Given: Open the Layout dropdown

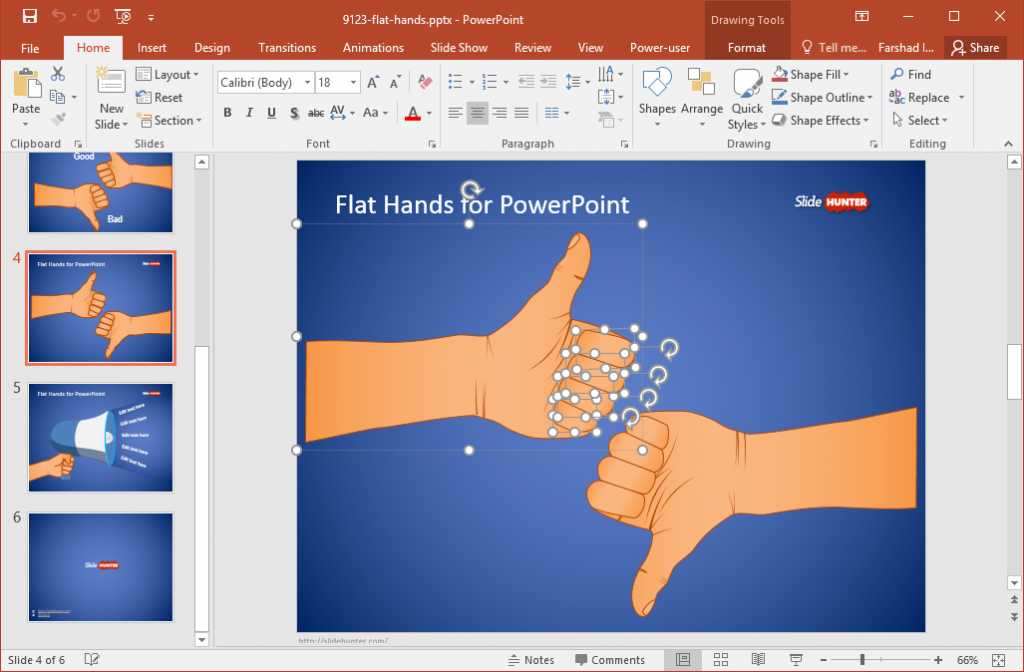Looking at the screenshot, I should (x=168, y=73).
